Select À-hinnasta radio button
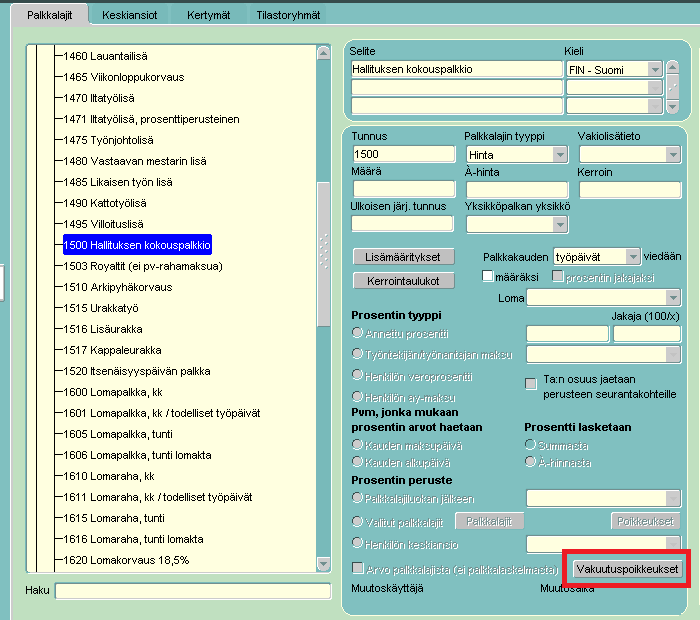Screen dimensions: 700x620 tap(530, 461)
